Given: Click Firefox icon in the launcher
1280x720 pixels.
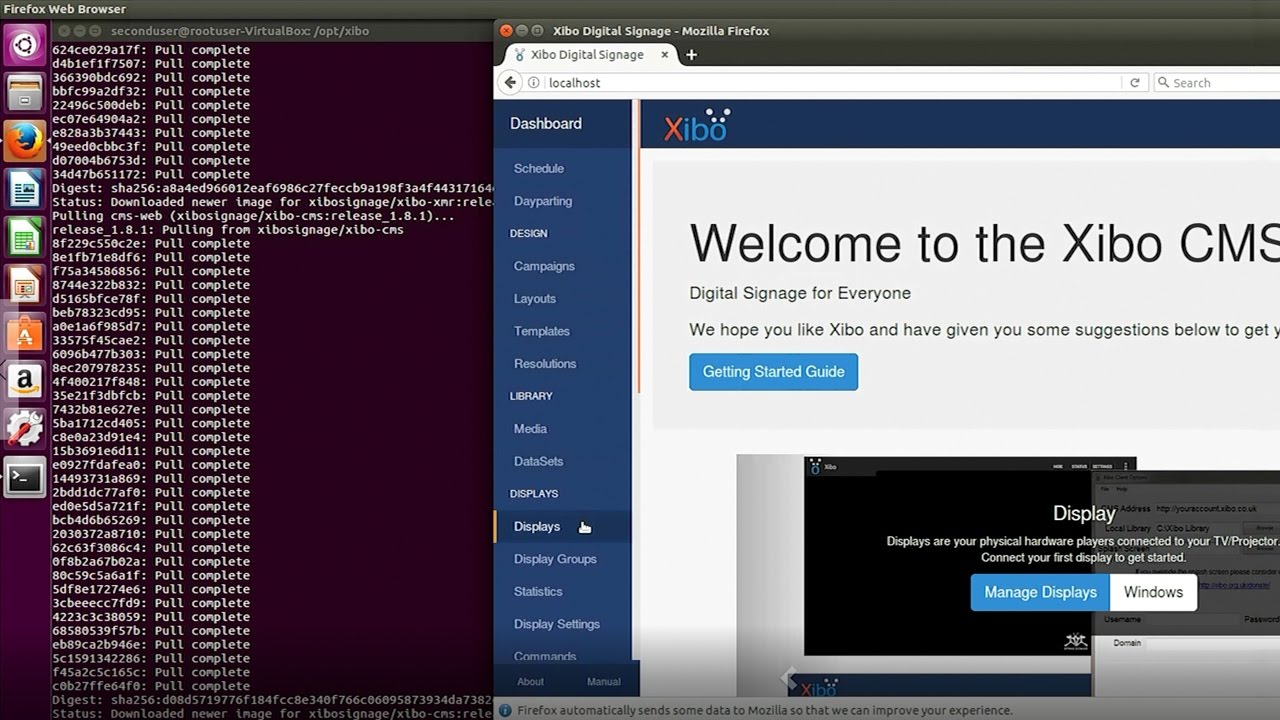Looking at the screenshot, I should click(25, 140).
